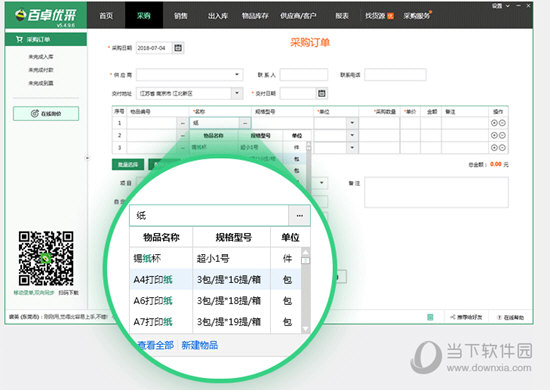Select A6打印纸 row in magnified list
Viewport: 550px width, 390px height.
215,301
